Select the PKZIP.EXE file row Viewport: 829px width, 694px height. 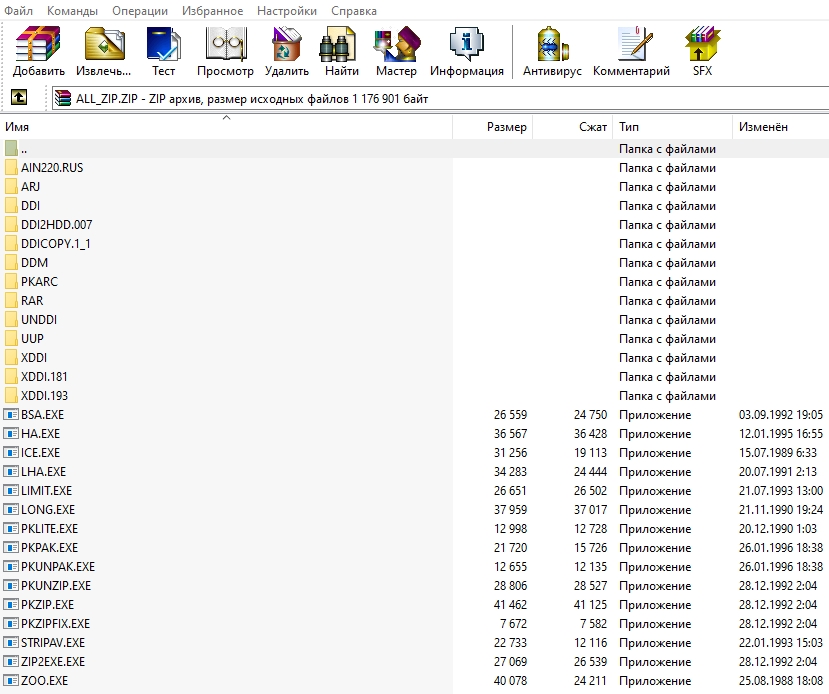[414, 605]
